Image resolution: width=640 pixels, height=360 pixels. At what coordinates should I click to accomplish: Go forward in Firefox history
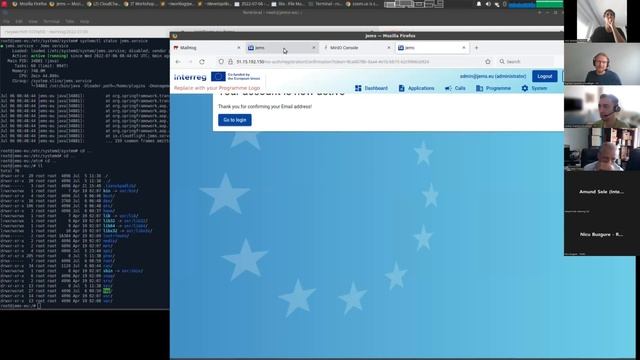190,62
